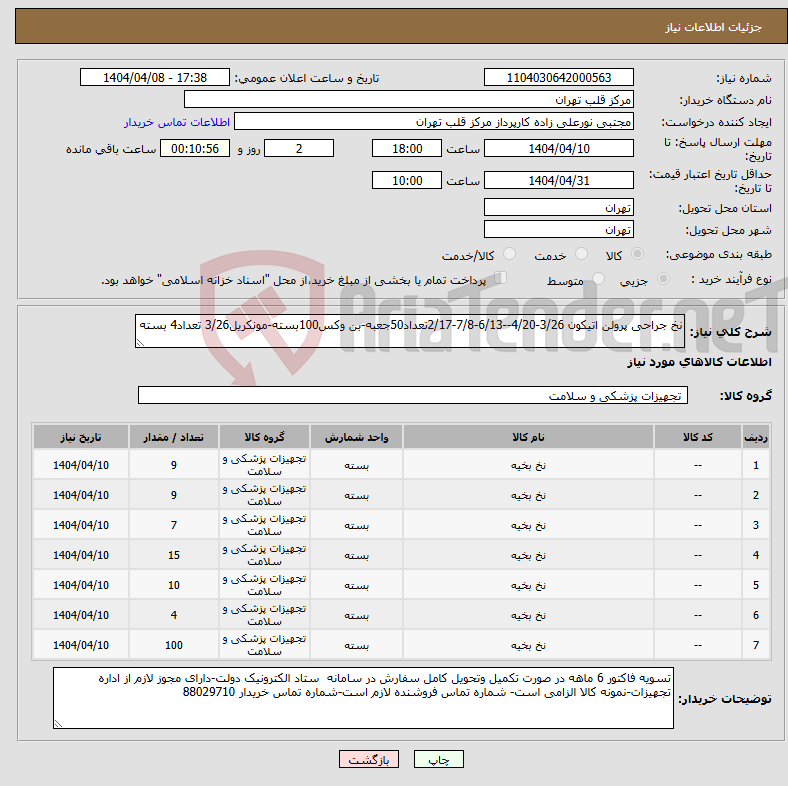
Task: Click quantity 15 in row 4
Action: pos(174,555)
